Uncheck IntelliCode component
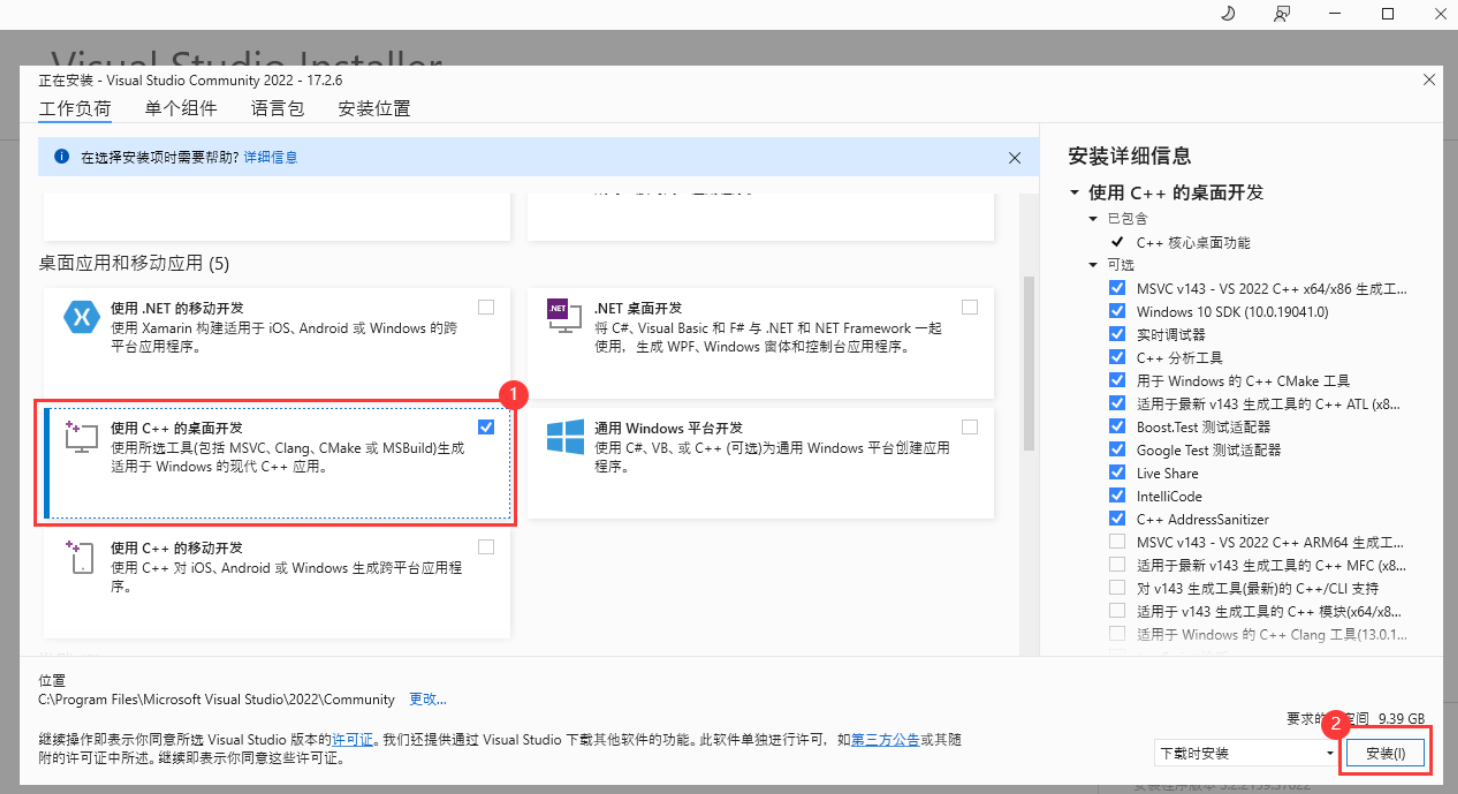The width and height of the screenshot is (1458, 794). (x=1117, y=495)
